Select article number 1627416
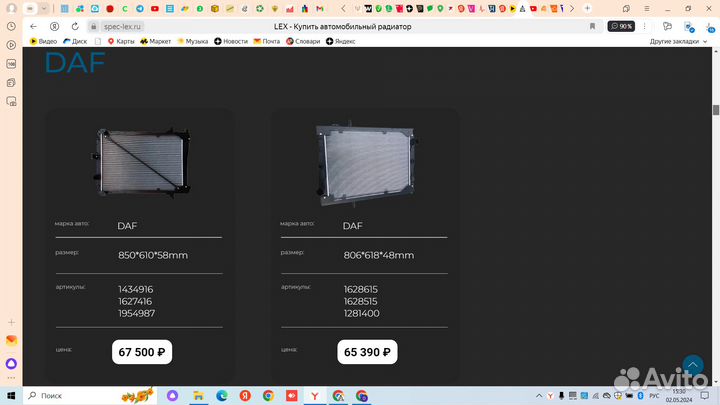Image resolution: width=720 pixels, height=405 pixels. click(x=135, y=301)
